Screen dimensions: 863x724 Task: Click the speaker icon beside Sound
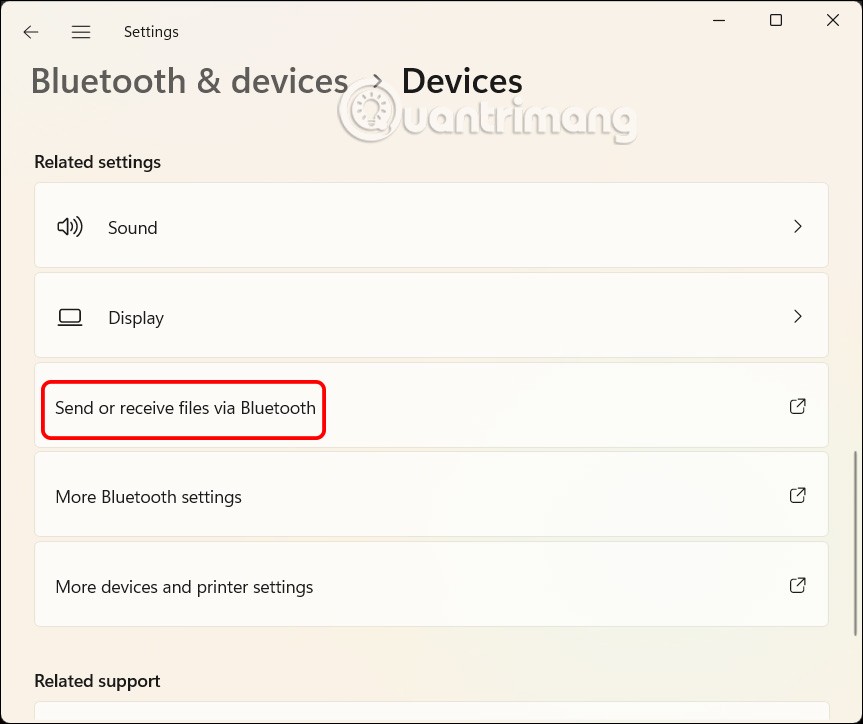70,227
